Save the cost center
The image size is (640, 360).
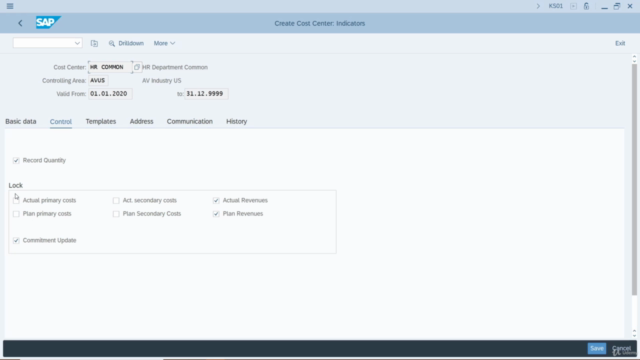(x=597, y=349)
